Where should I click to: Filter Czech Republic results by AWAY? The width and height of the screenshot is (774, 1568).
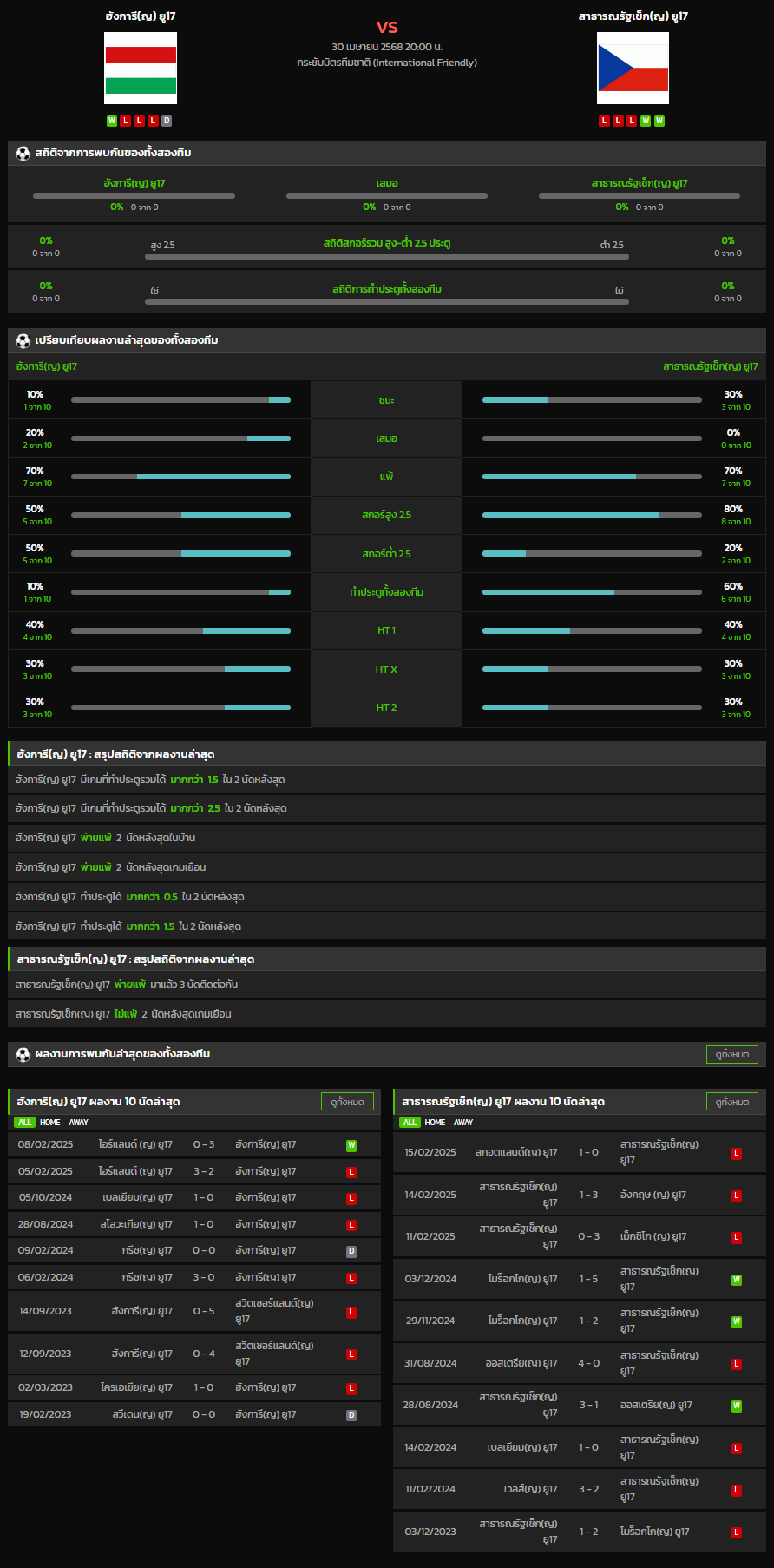pyautogui.click(x=464, y=1123)
